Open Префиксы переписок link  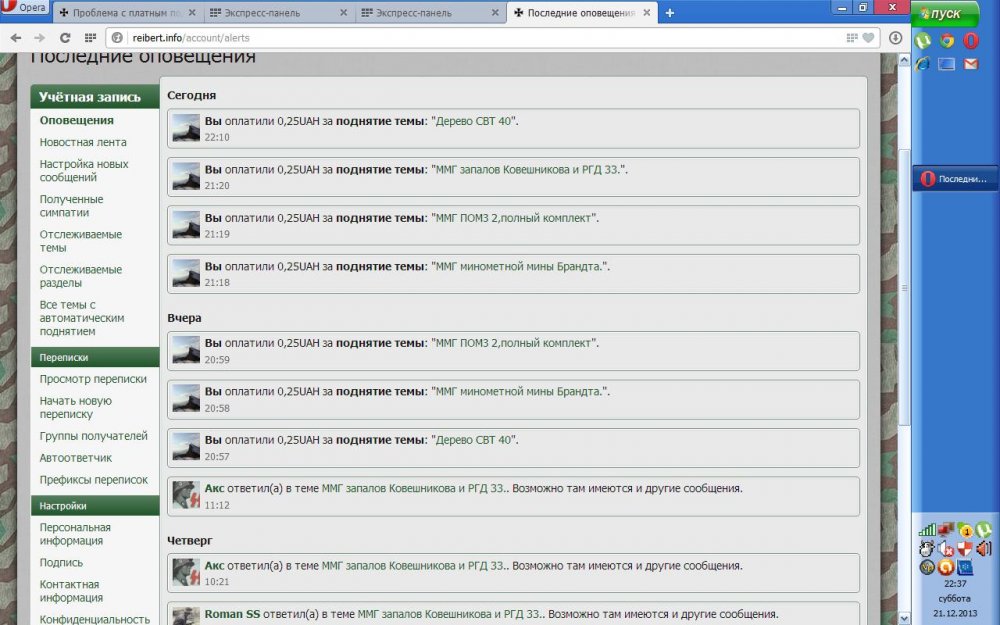(x=93, y=480)
